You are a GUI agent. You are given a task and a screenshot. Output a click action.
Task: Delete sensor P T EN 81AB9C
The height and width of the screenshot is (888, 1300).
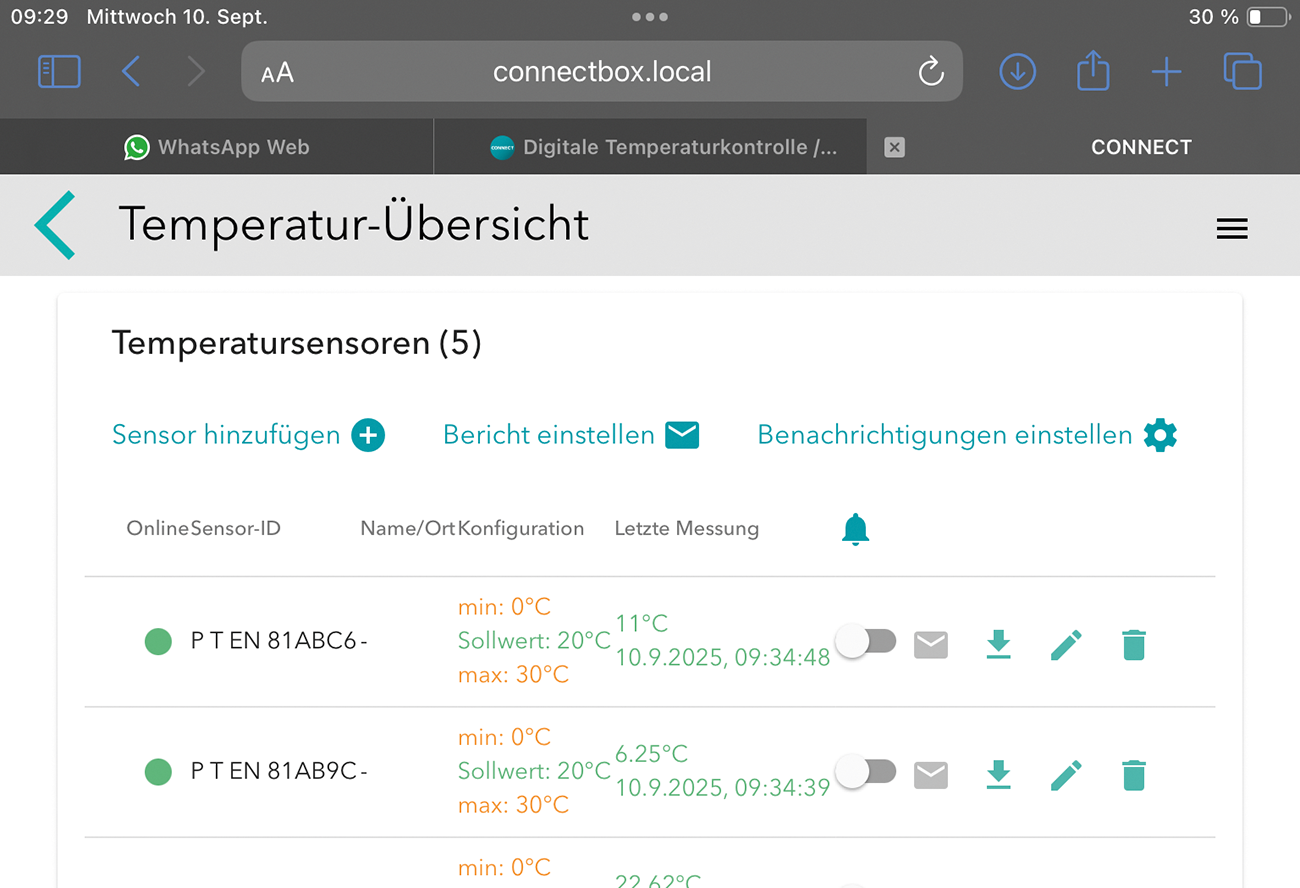point(1133,775)
